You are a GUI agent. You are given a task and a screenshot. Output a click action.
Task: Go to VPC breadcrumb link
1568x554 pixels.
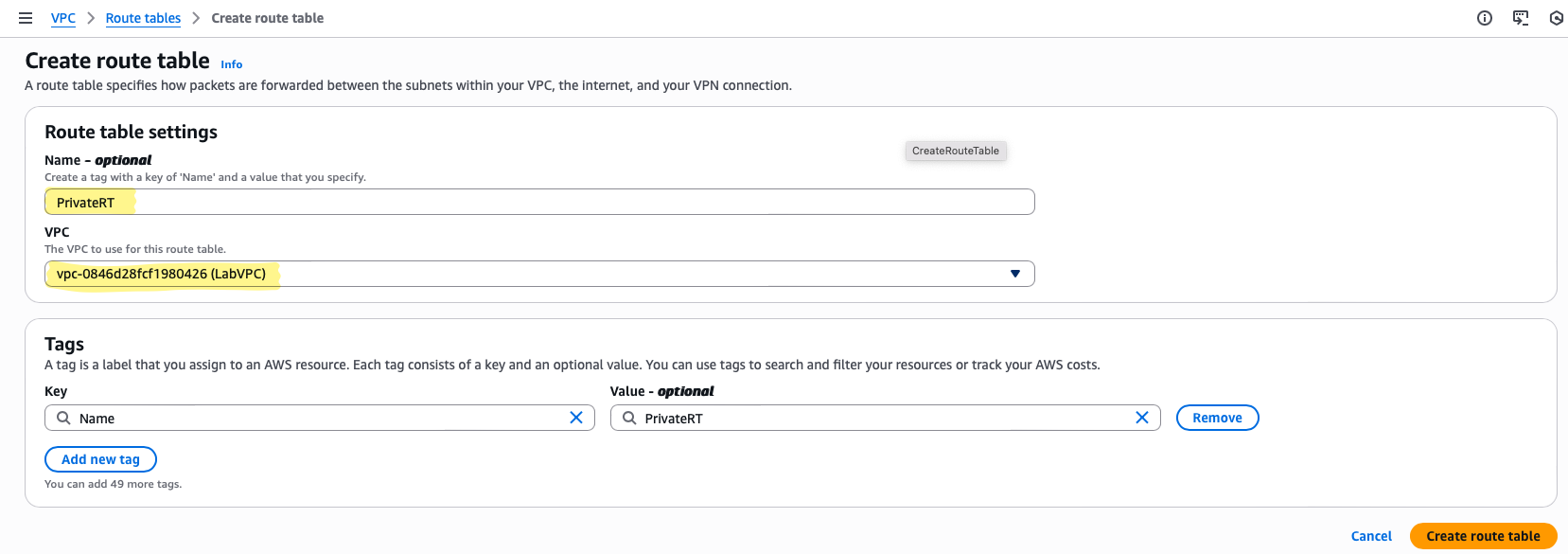click(63, 18)
